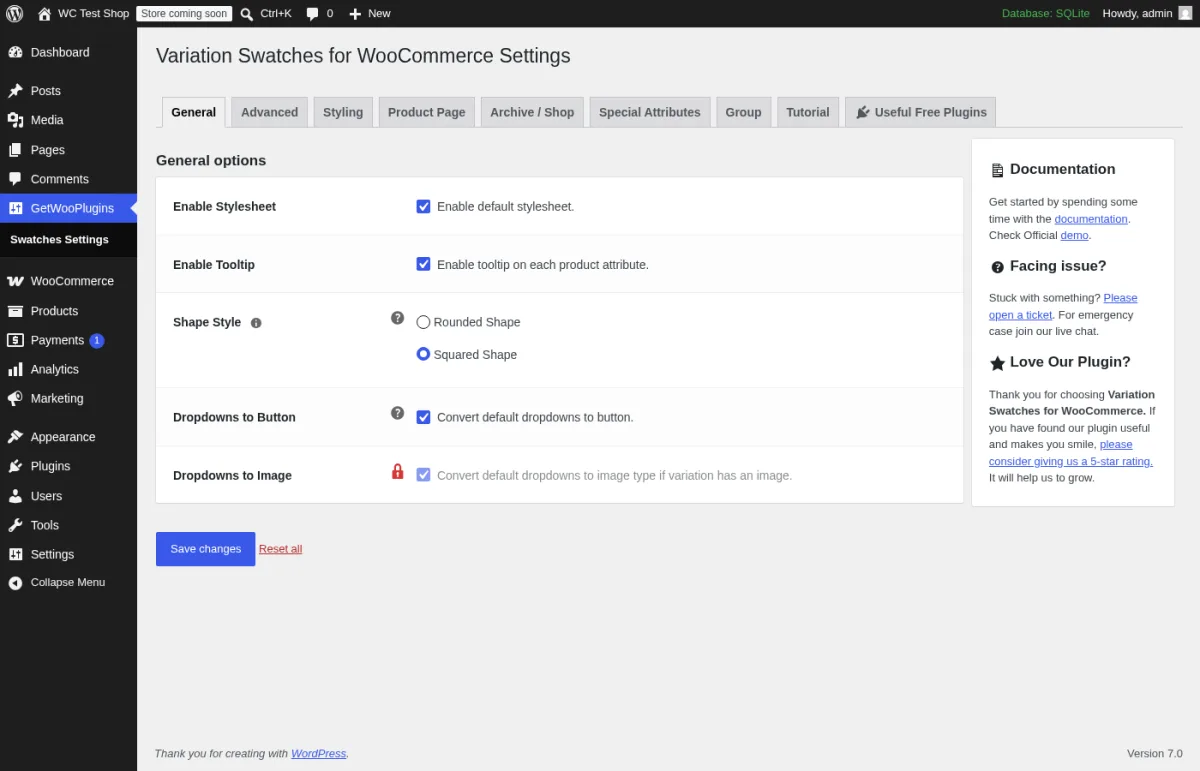The width and height of the screenshot is (1200, 771).
Task: Open the comments bubble icon in admin bar
Action: [313, 14]
